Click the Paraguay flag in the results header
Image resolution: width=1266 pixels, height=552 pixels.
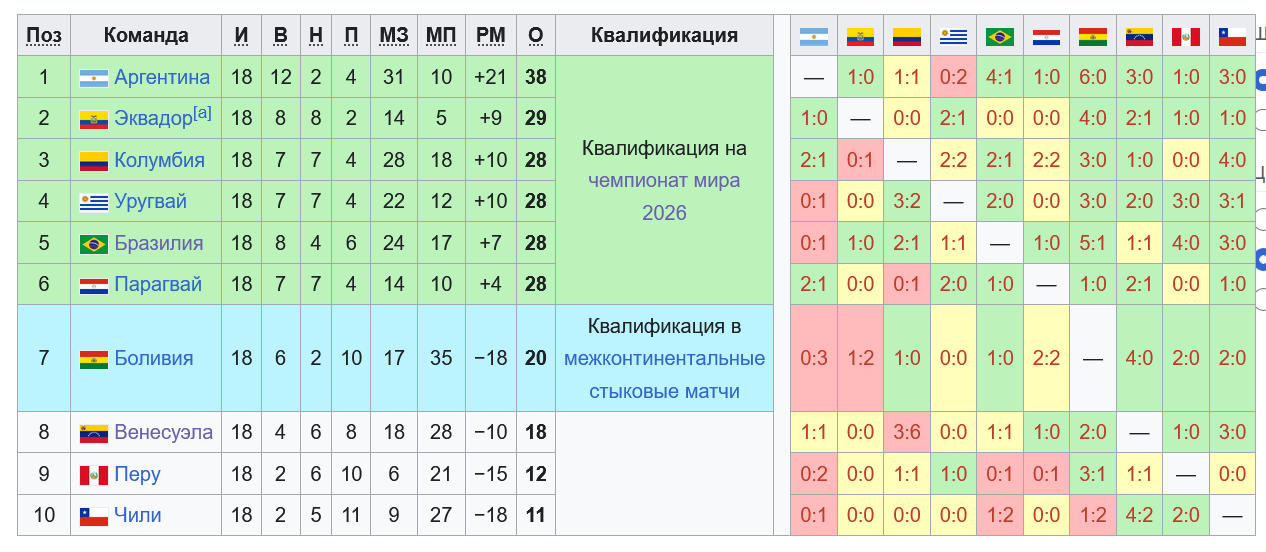1046,37
